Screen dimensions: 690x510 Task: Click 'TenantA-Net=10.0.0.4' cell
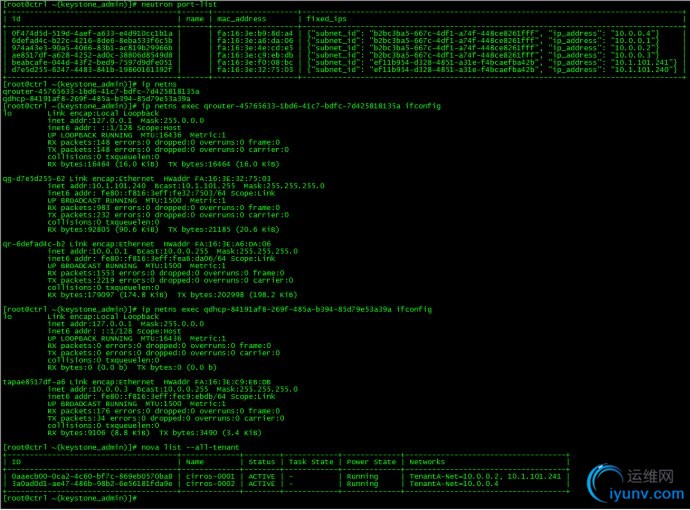point(454,484)
